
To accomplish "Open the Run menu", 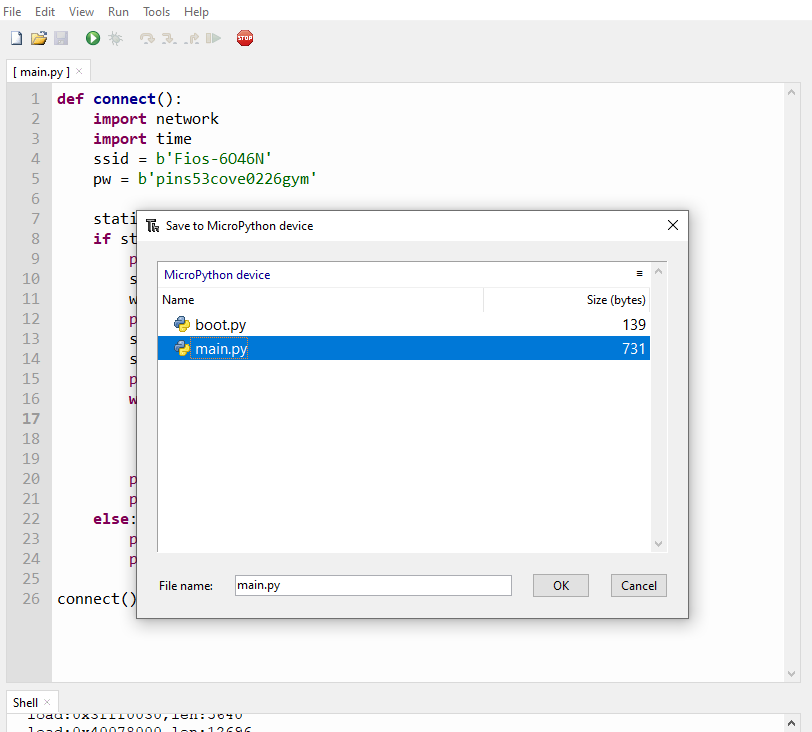I will [118, 12].
